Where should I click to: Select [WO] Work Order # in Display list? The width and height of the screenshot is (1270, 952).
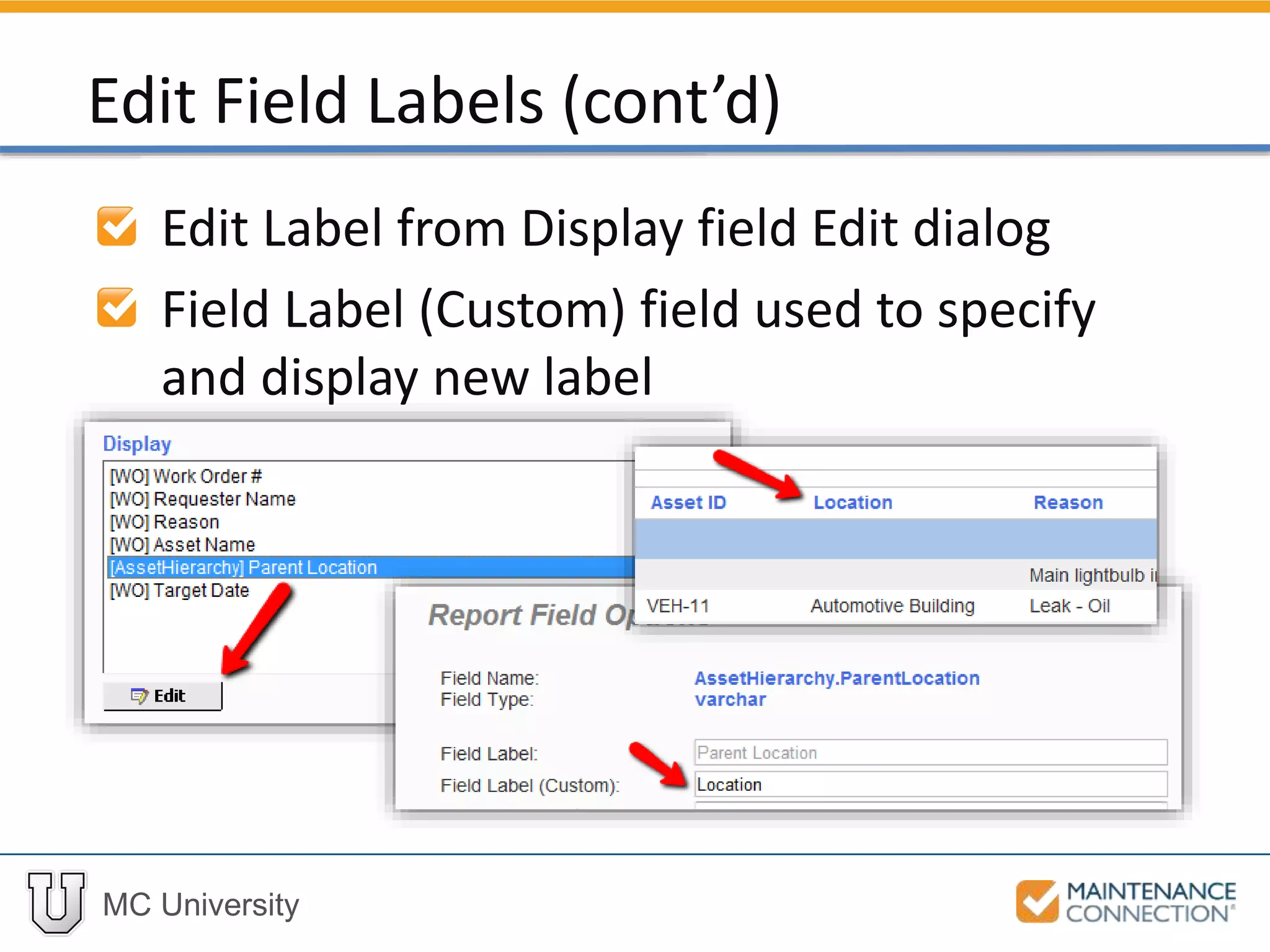coord(185,476)
